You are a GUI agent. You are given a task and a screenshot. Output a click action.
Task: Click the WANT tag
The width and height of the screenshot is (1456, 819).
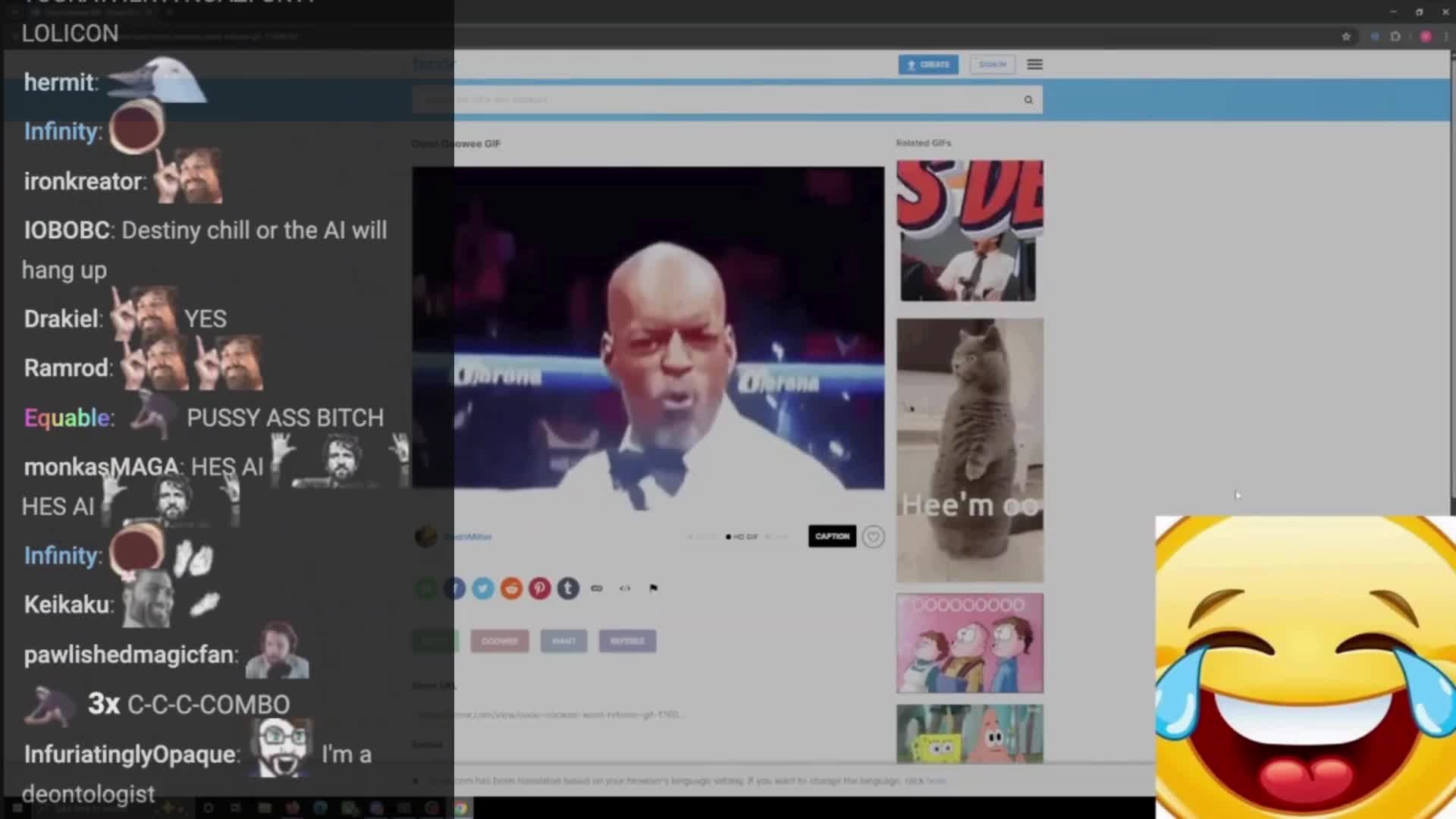tap(563, 641)
